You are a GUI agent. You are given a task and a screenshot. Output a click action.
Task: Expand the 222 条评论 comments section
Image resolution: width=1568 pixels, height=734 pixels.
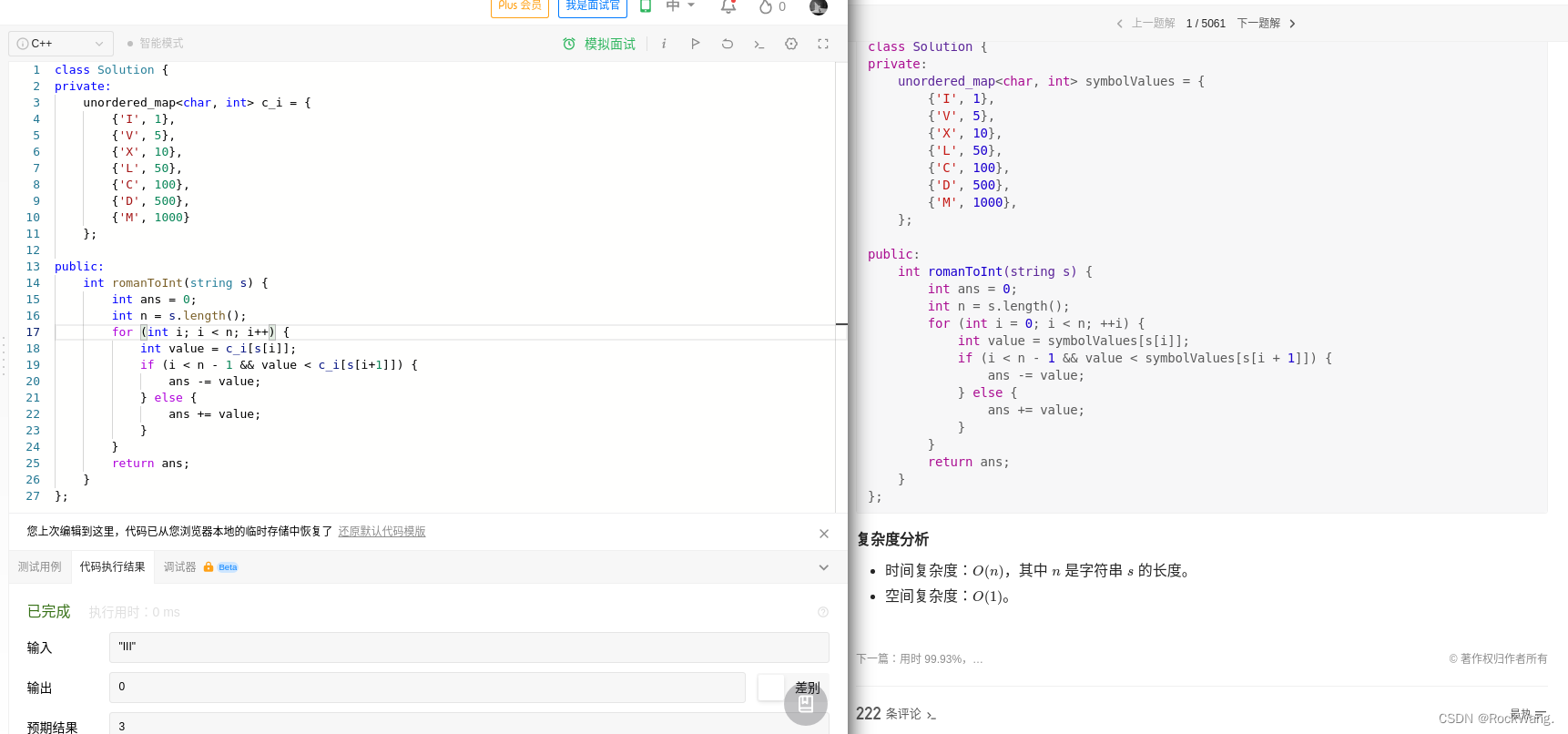point(896,714)
